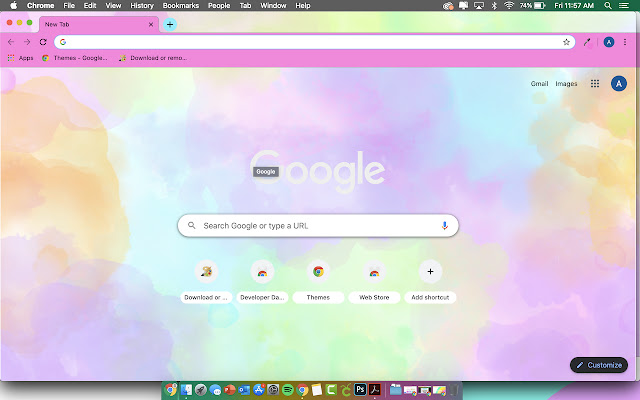
Task: Launch Photoshop from the dock
Action: [360, 390]
